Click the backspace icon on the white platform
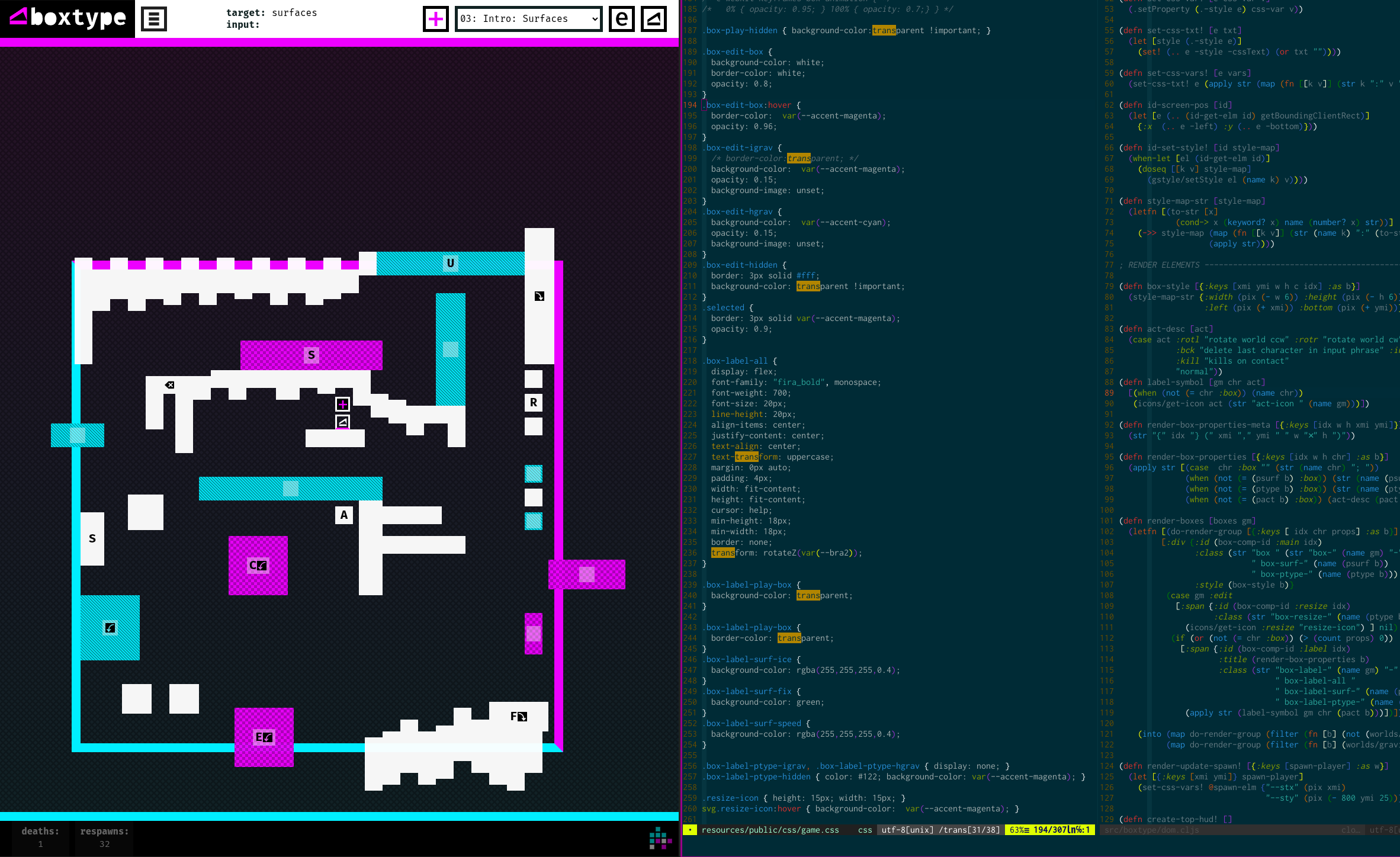Viewport: 1400px width, 857px height. [x=169, y=385]
